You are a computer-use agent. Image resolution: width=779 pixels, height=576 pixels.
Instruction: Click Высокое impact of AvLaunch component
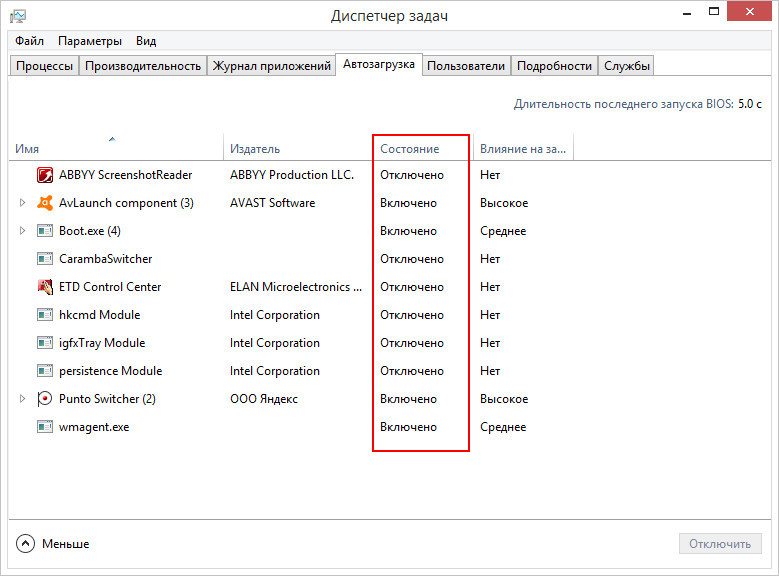pos(504,203)
